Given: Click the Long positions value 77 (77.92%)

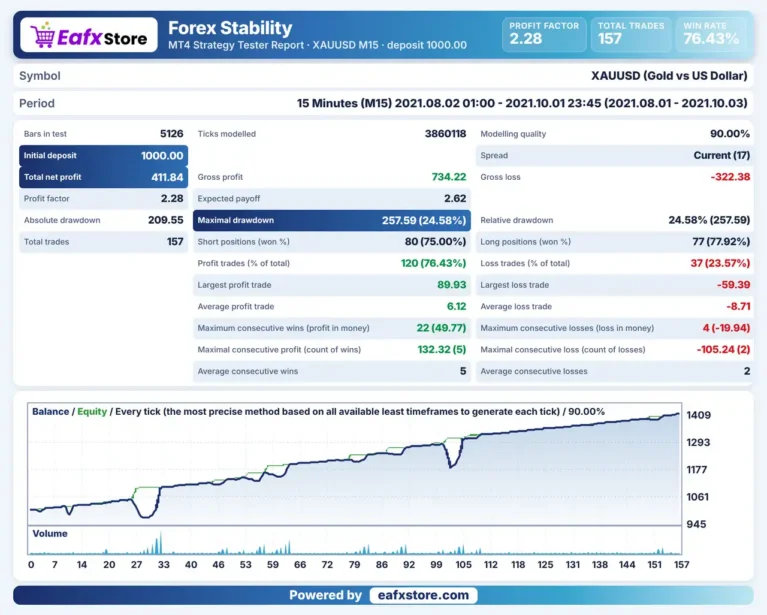Looking at the screenshot, I should tap(721, 241).
